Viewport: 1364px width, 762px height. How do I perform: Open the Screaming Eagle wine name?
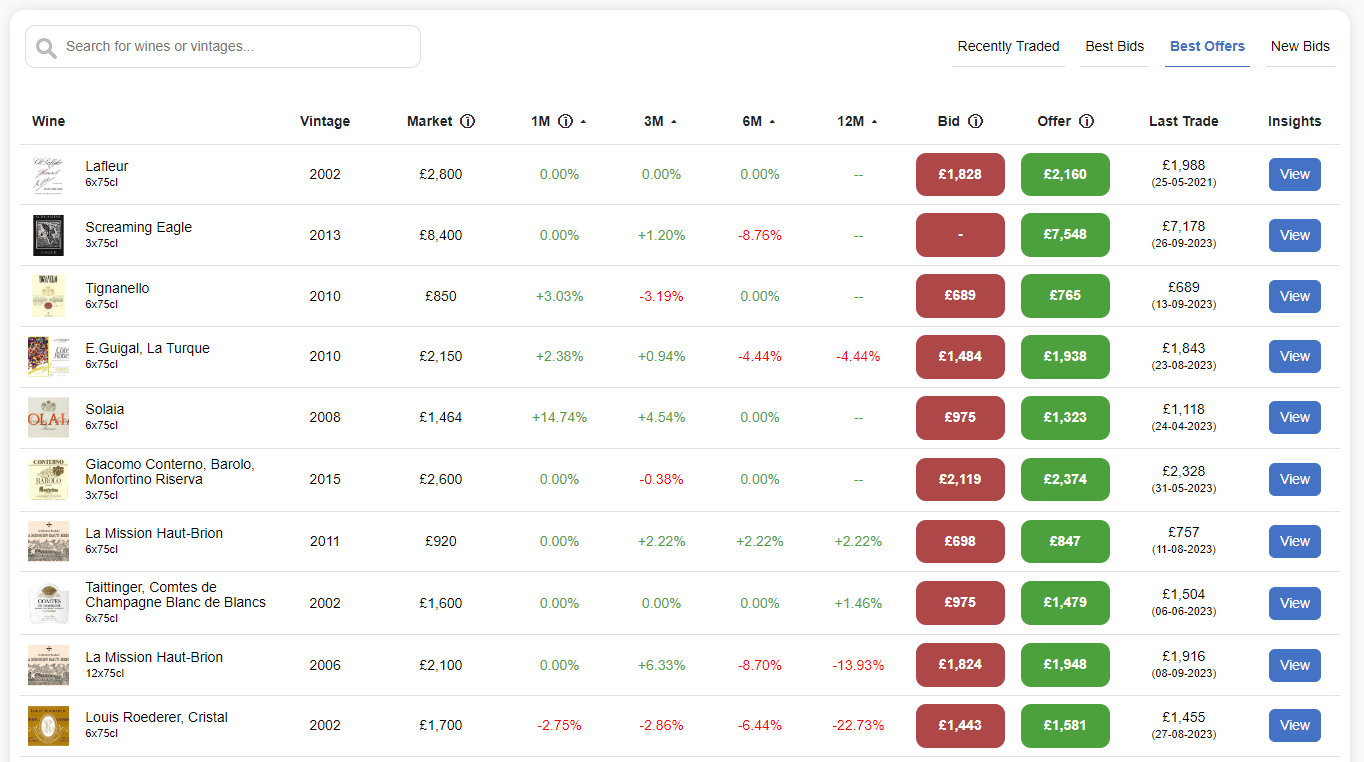138,227
